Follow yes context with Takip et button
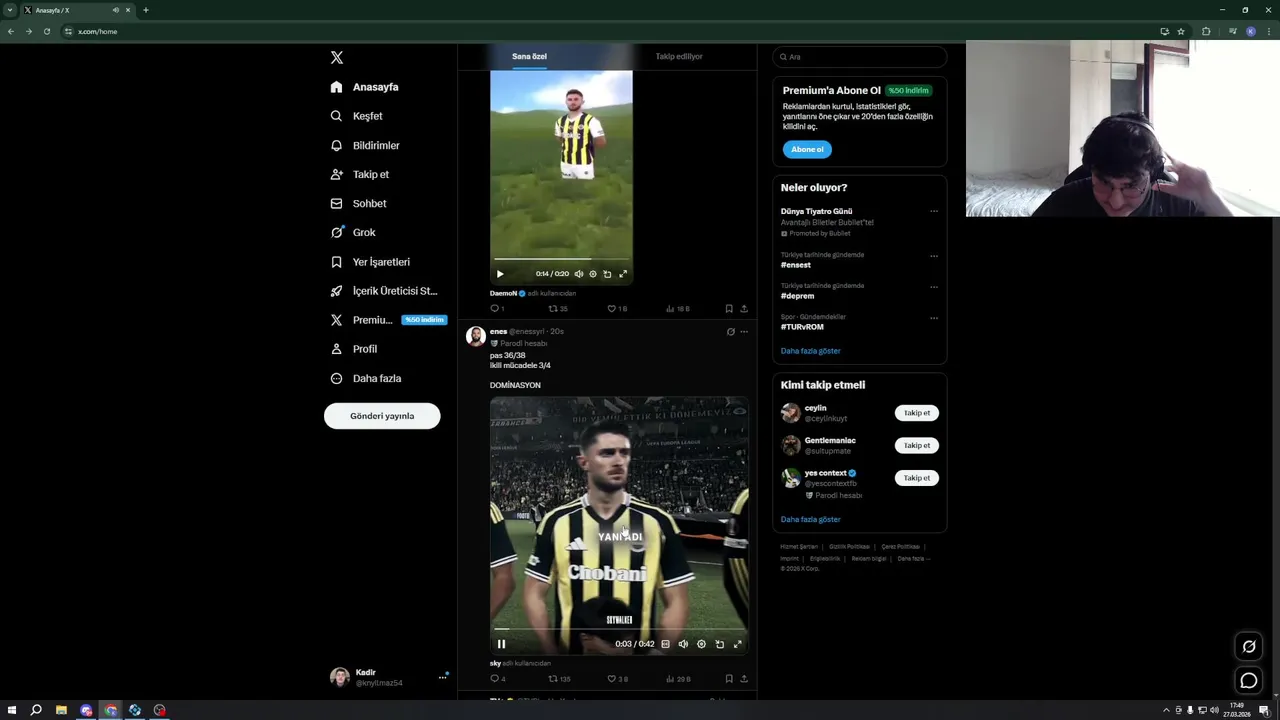 click(917, 478)
